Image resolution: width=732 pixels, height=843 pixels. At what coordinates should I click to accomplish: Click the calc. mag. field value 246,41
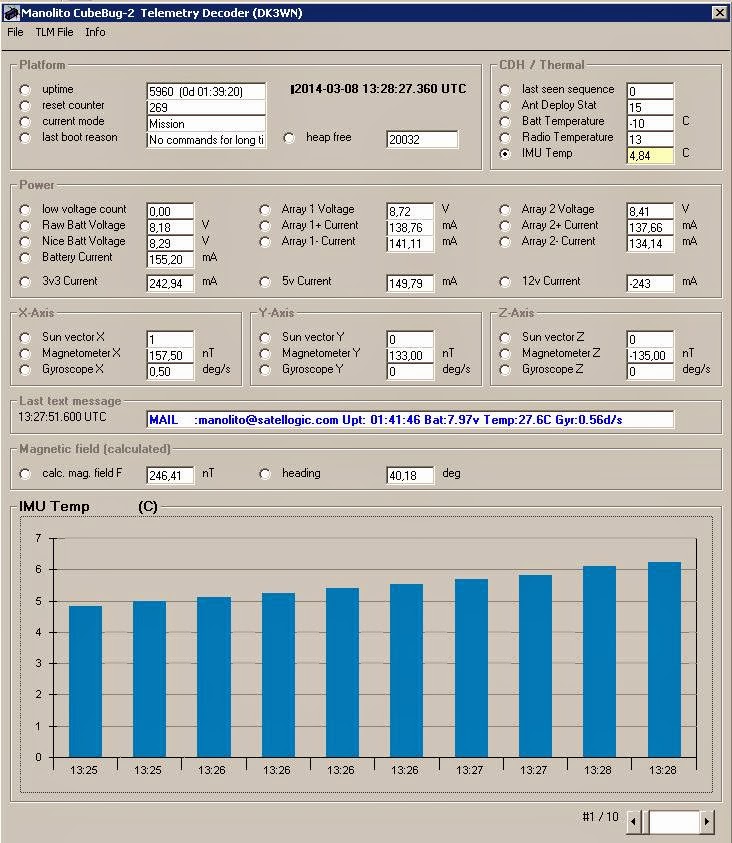click(x=170, y=475)
